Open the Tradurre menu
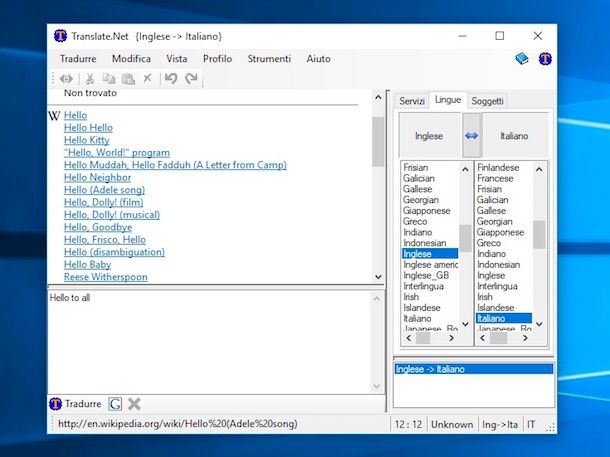 [78, 59]
